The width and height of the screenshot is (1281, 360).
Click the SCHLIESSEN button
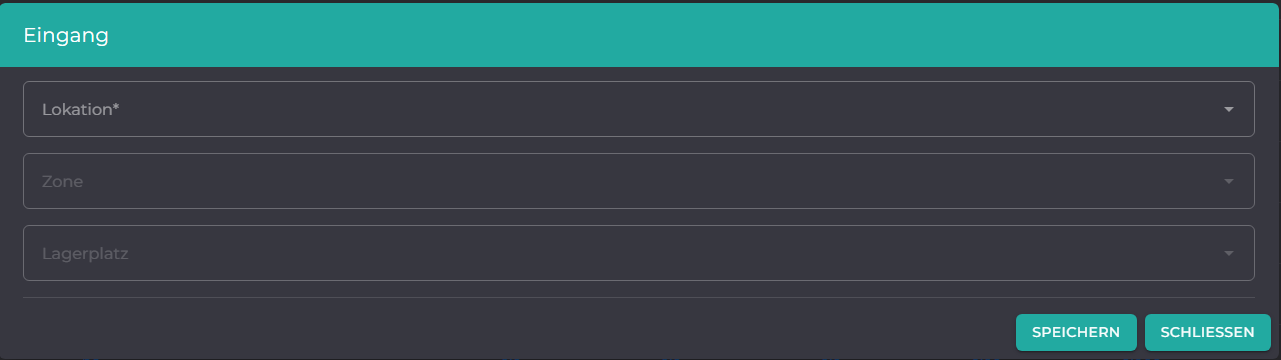coord(1207,332)
